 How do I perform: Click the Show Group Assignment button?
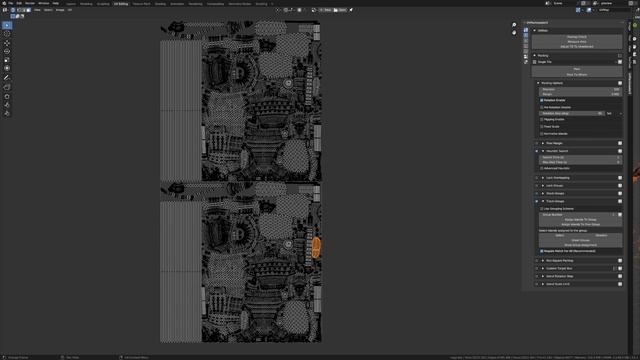click(580, 245)
